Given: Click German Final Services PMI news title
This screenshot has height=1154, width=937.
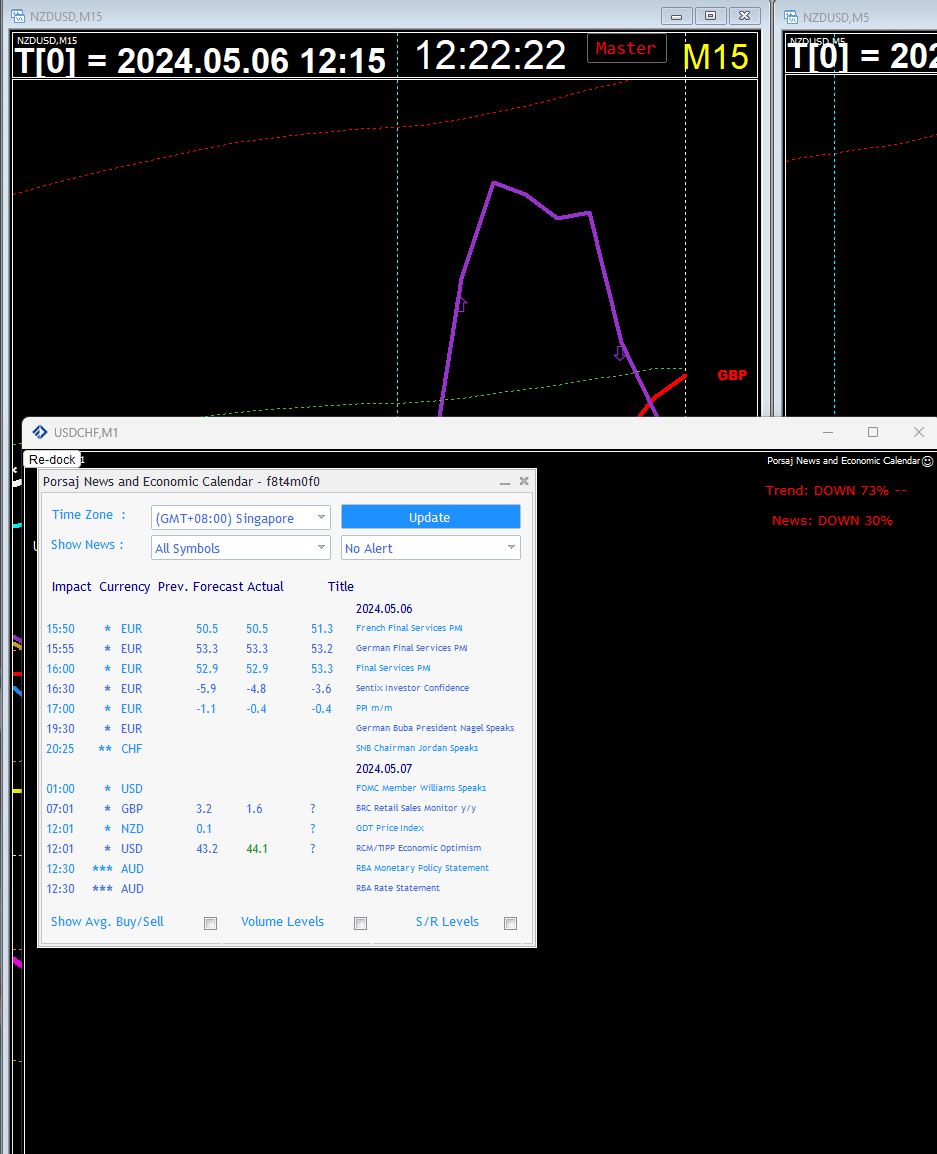Looking at the screenshot, I should point(411,648).
